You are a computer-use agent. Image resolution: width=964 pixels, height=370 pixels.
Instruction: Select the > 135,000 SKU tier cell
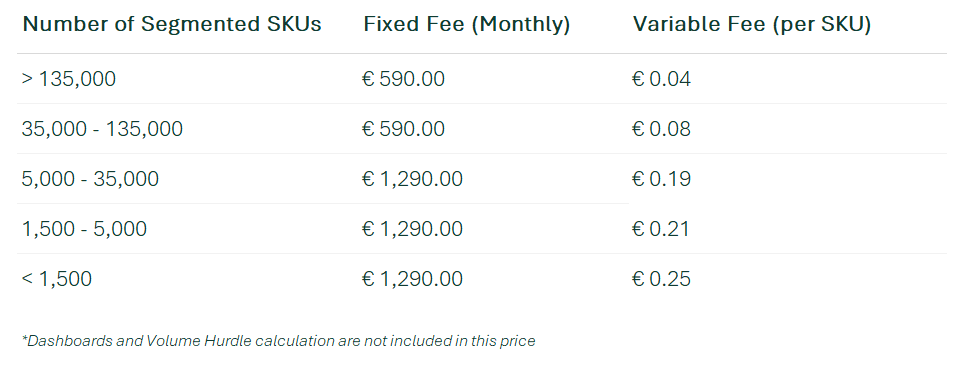[68, 79]
